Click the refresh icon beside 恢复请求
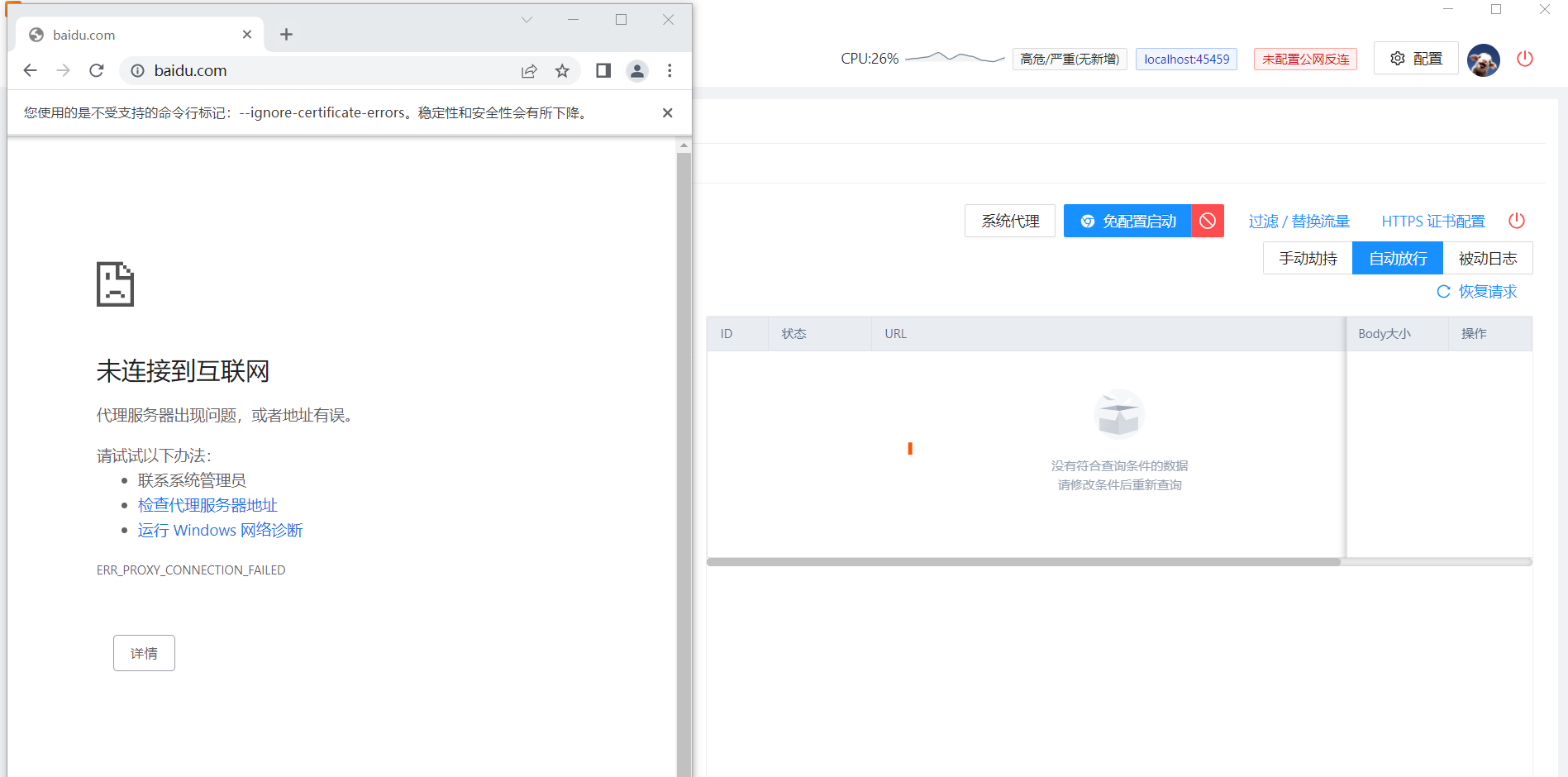Image resolution: width=1568 pixels, height=777 pixels. point(1443,292)
